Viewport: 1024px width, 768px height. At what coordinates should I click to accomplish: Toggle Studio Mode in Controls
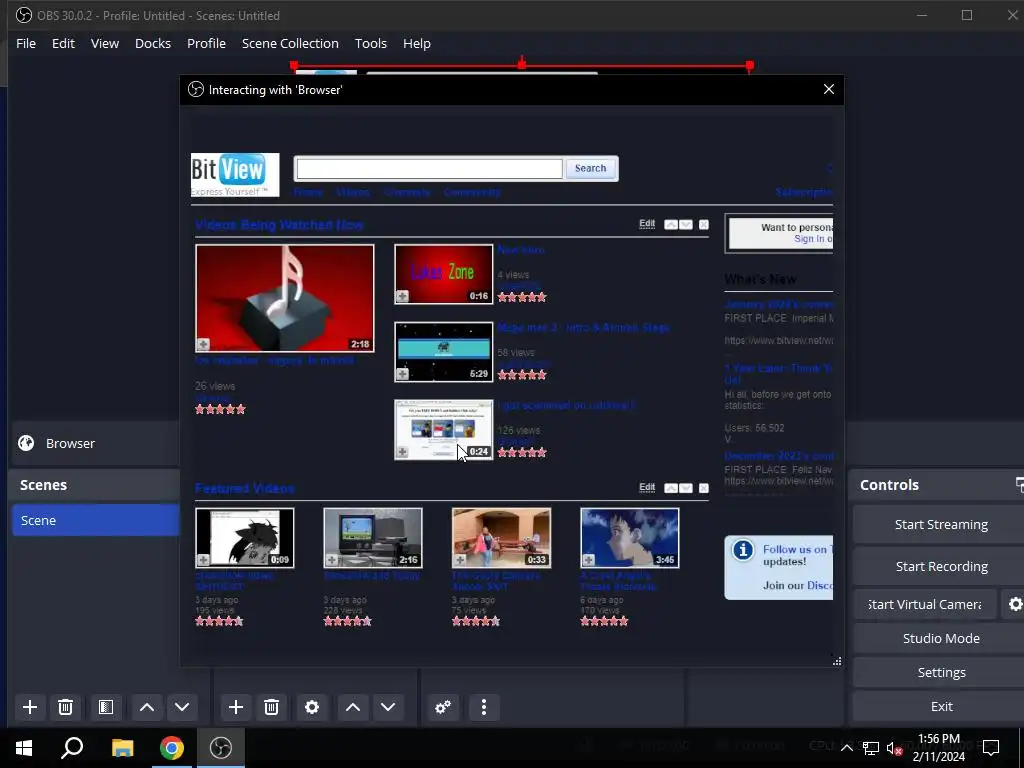940,638
